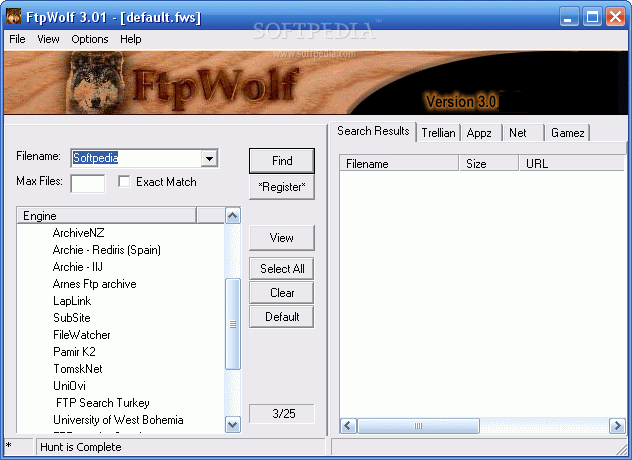
Task: Click the results horizontal scrollbar thumb
Action: click(x=418, y=426)
